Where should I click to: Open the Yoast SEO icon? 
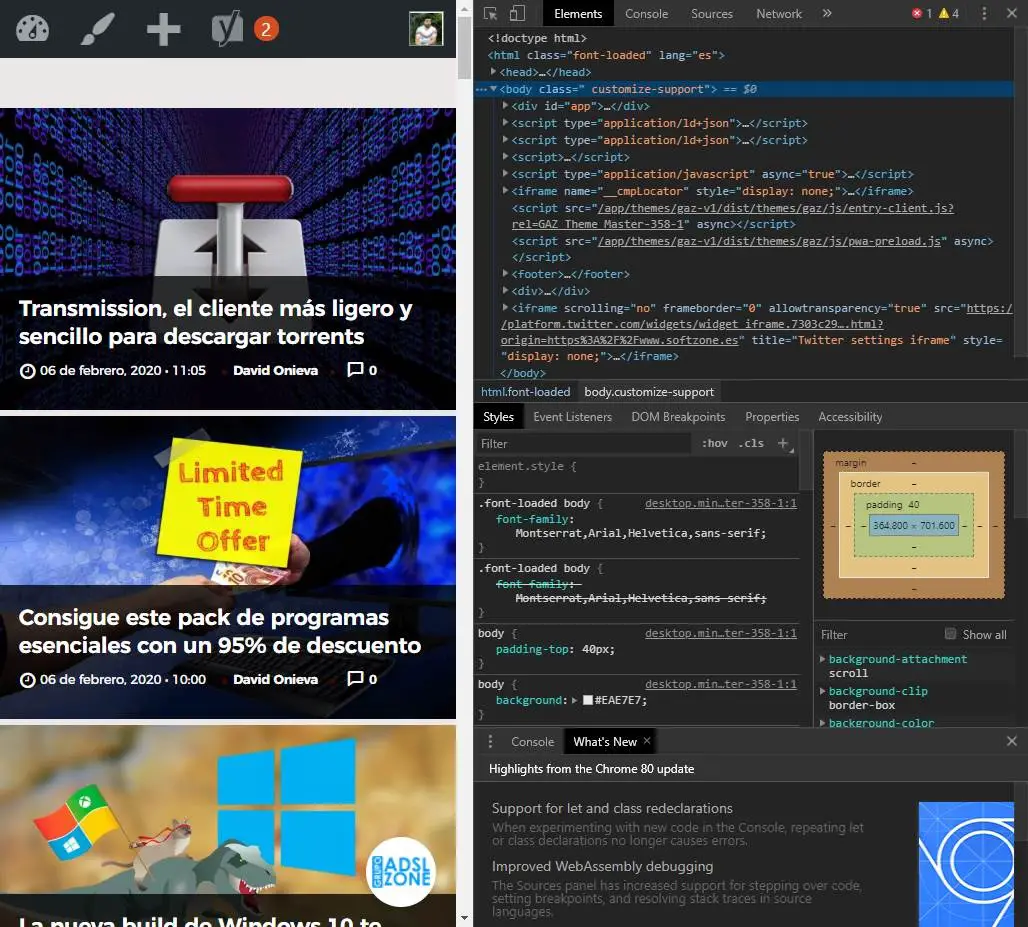[x=227, y=29]
